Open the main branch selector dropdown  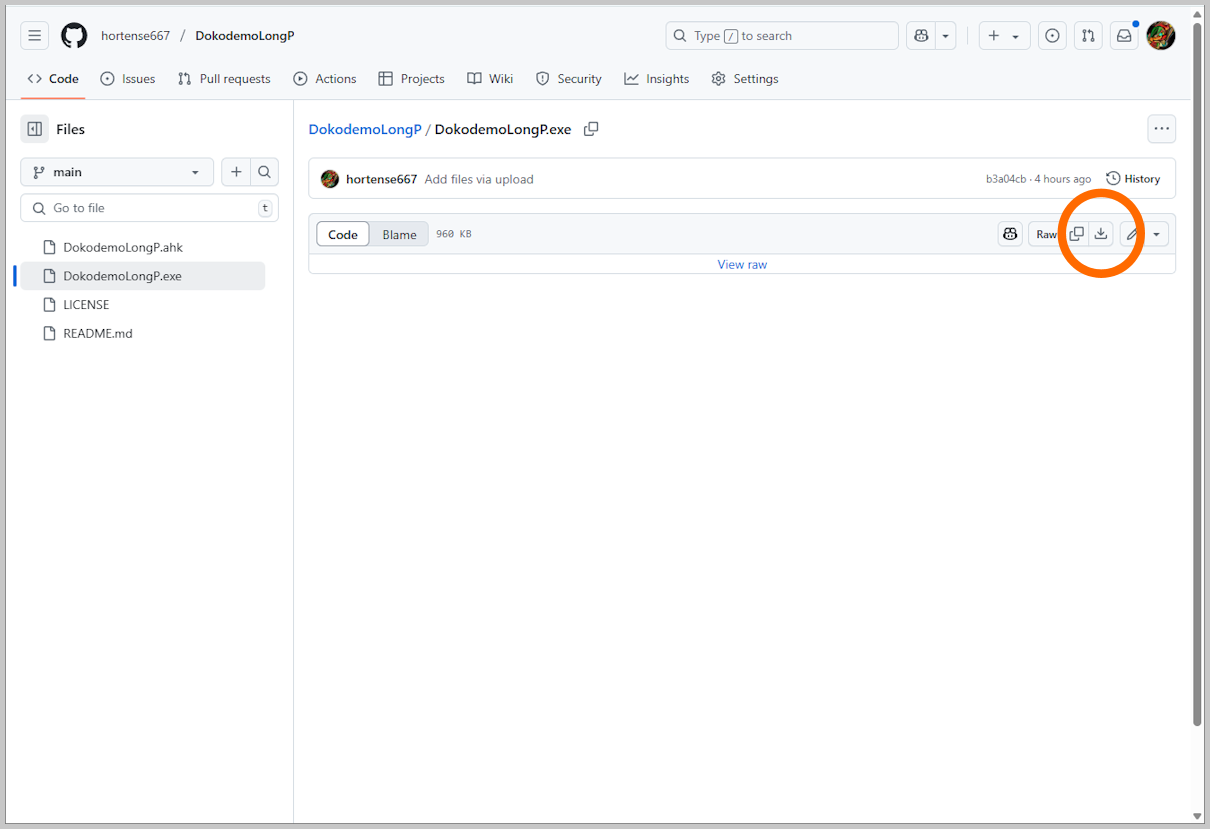point(117,172)
